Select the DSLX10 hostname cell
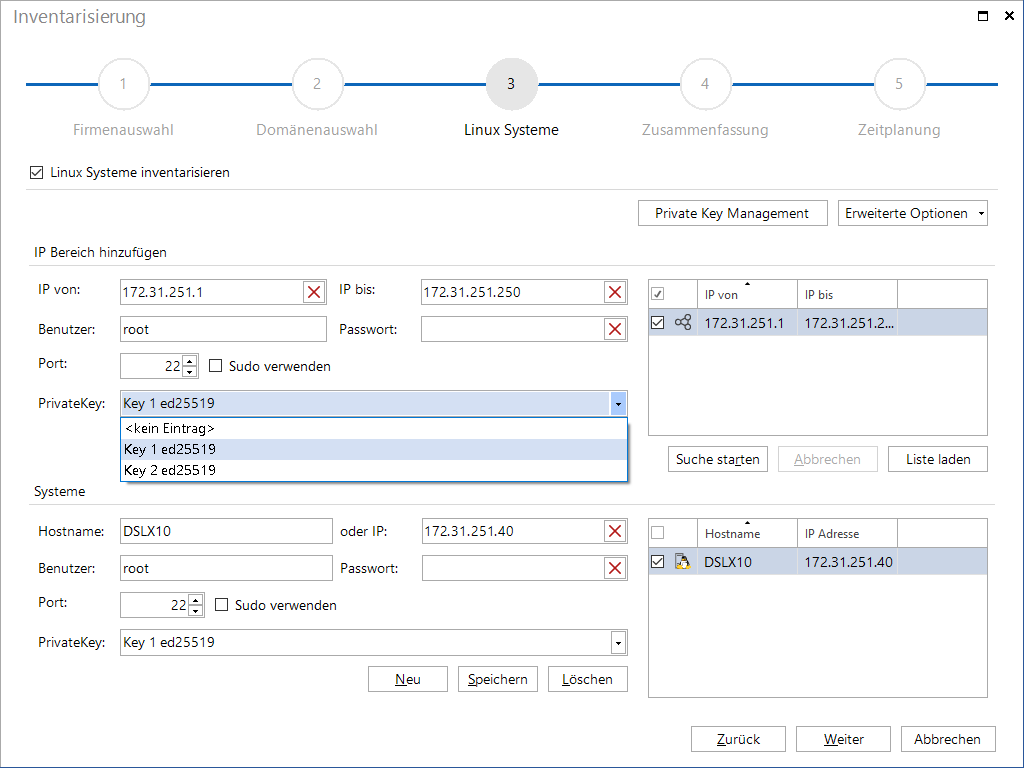This screenshot has width=1024, height=768. (x=747, y=562)
